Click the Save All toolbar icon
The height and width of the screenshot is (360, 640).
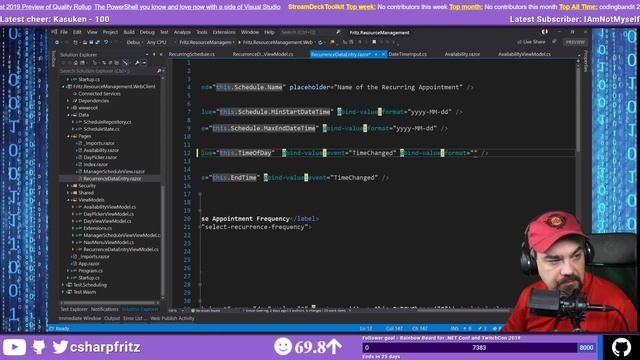point(98,42)
